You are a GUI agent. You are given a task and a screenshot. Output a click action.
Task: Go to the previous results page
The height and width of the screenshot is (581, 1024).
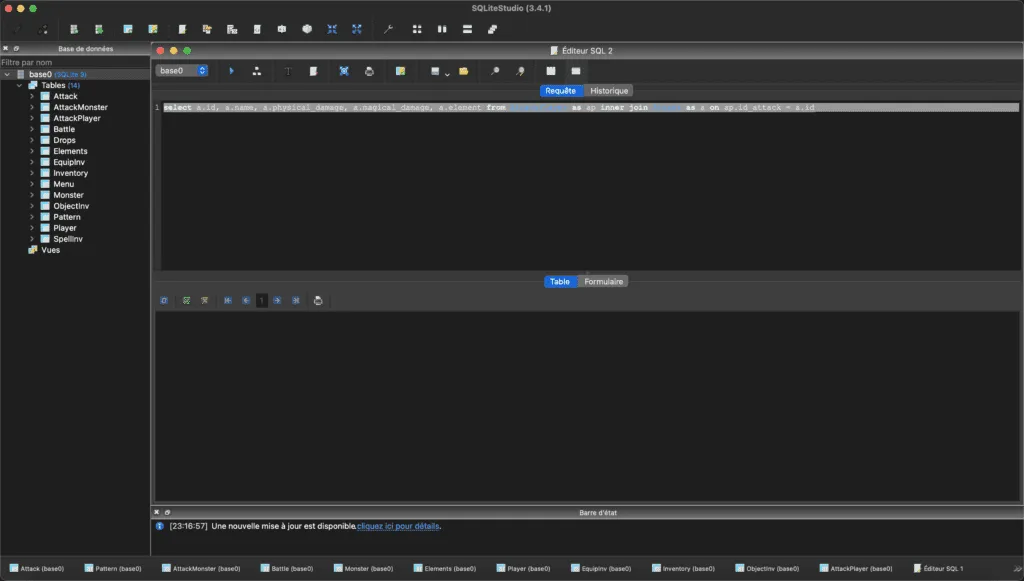(246, 300)
